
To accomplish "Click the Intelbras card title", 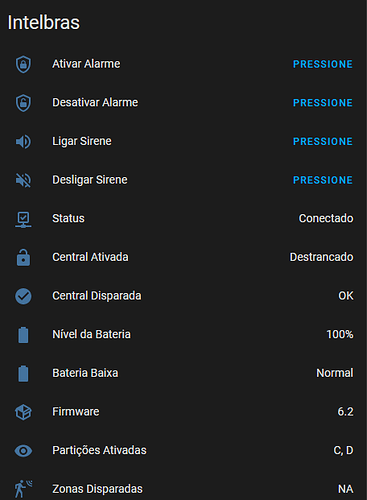I will 44,22.
